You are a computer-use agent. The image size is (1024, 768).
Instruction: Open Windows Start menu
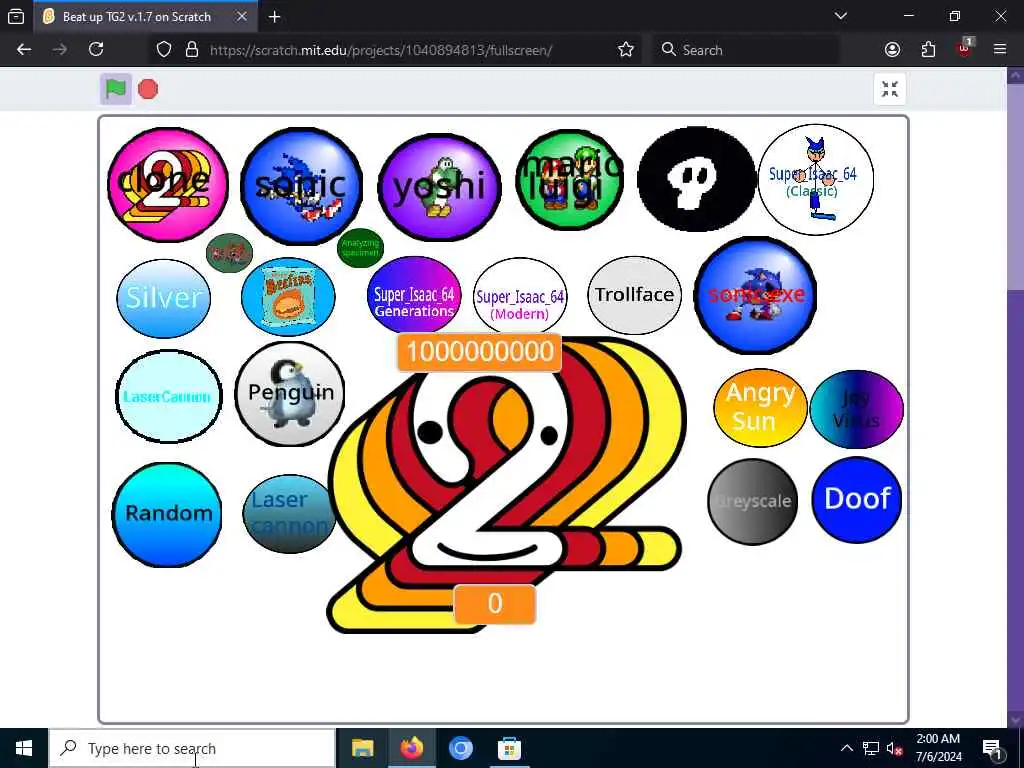24,748
